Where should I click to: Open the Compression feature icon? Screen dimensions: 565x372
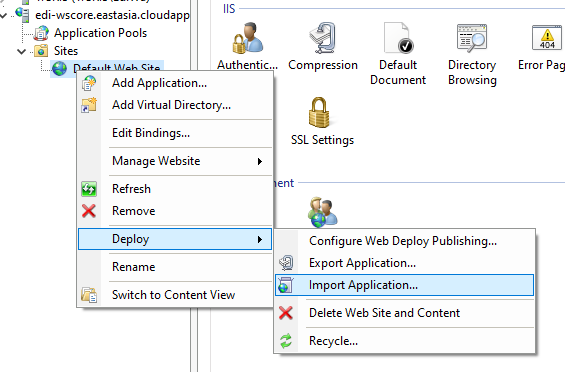322,38
